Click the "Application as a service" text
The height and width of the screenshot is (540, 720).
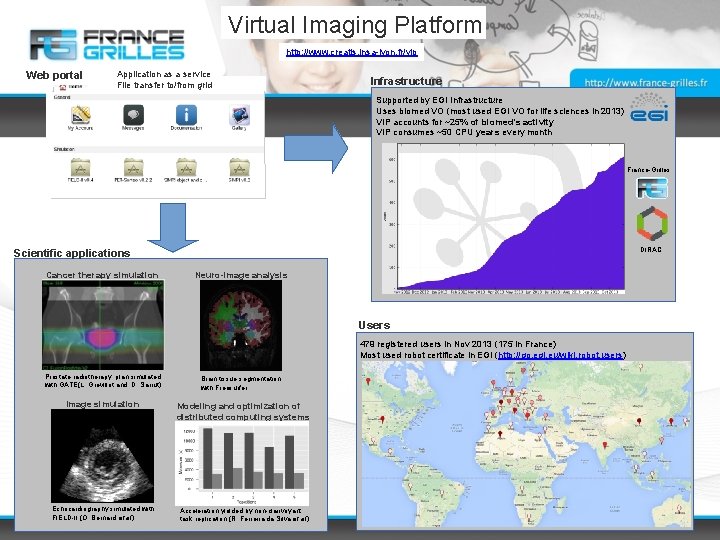(x=164, y=74)
